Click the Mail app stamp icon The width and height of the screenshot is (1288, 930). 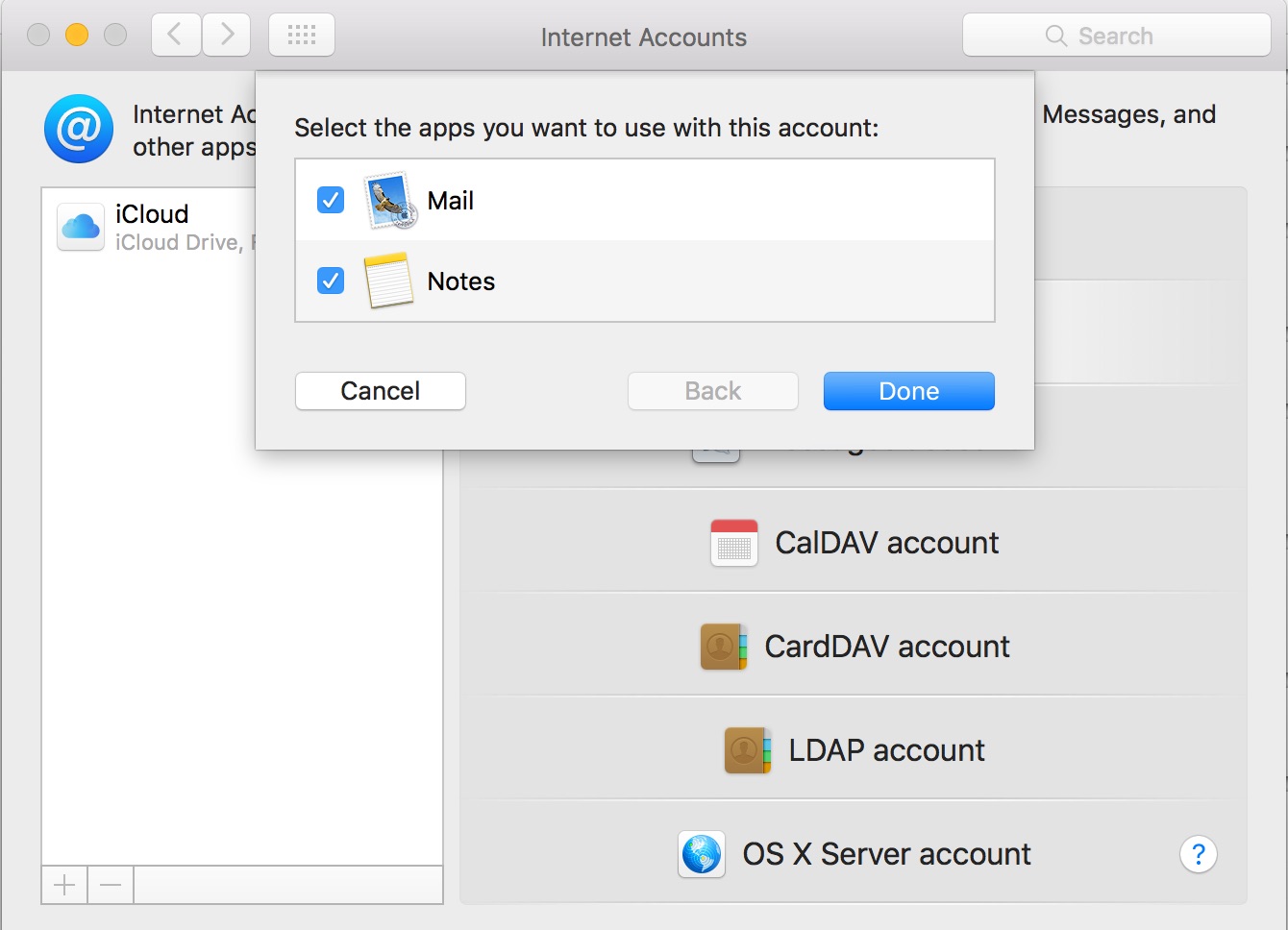tap(390, 200)
